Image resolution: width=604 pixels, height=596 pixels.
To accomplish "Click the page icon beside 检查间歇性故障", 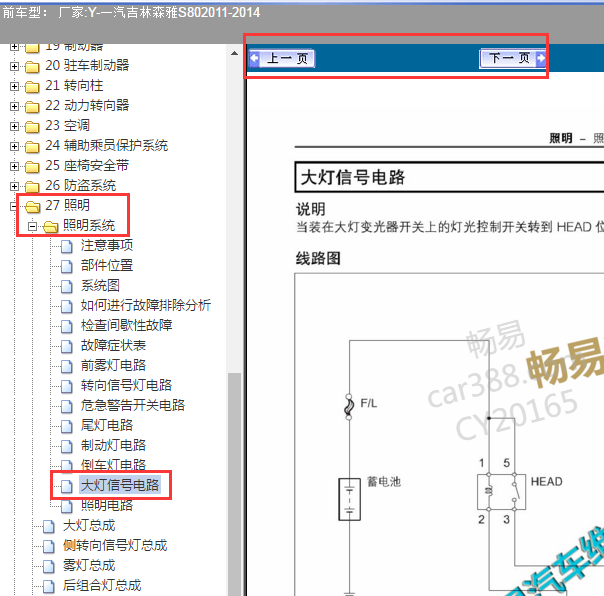I will point(67,327).
